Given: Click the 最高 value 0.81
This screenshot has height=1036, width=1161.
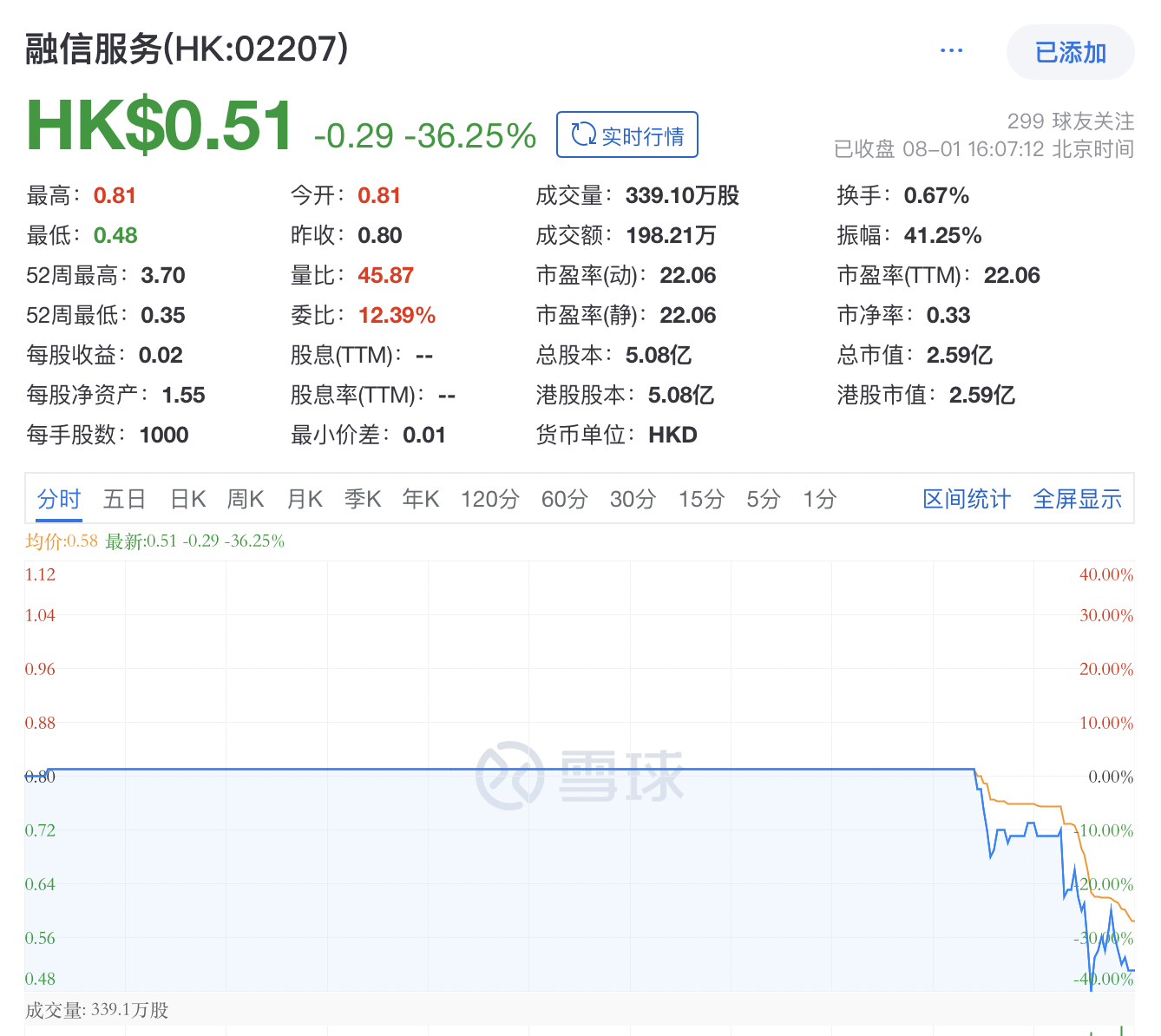Looking at the screenshot, I should tap(115, 195).
